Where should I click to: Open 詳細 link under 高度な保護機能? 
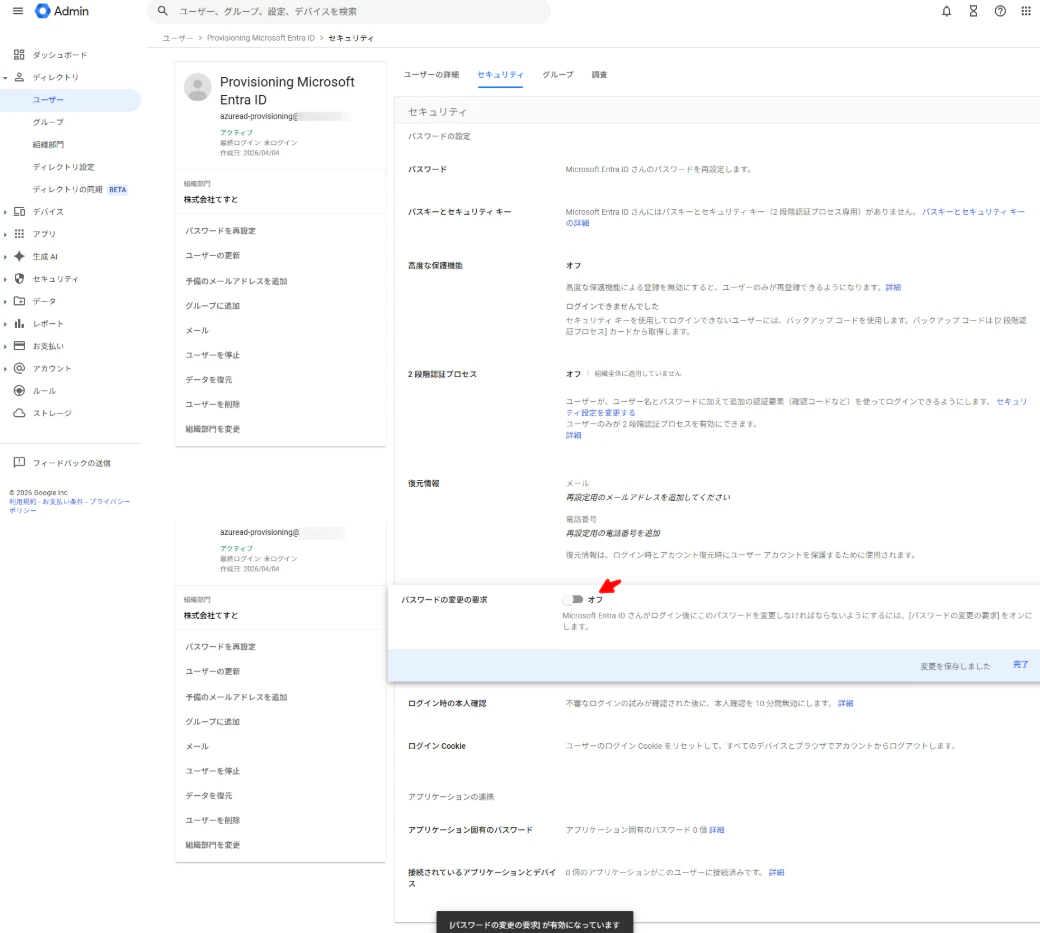(893, 287)
